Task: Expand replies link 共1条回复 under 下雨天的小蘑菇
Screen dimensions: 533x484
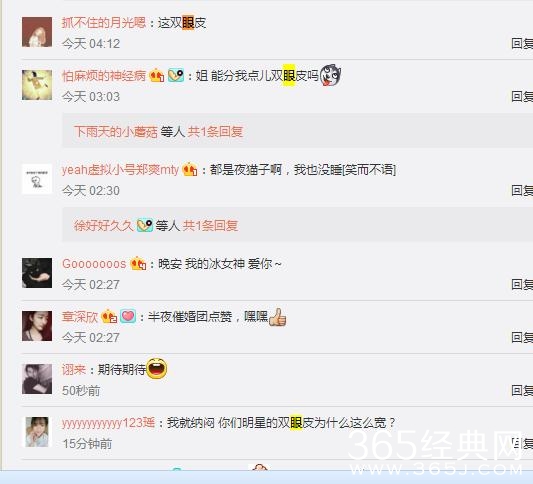Action: point(215,132)
